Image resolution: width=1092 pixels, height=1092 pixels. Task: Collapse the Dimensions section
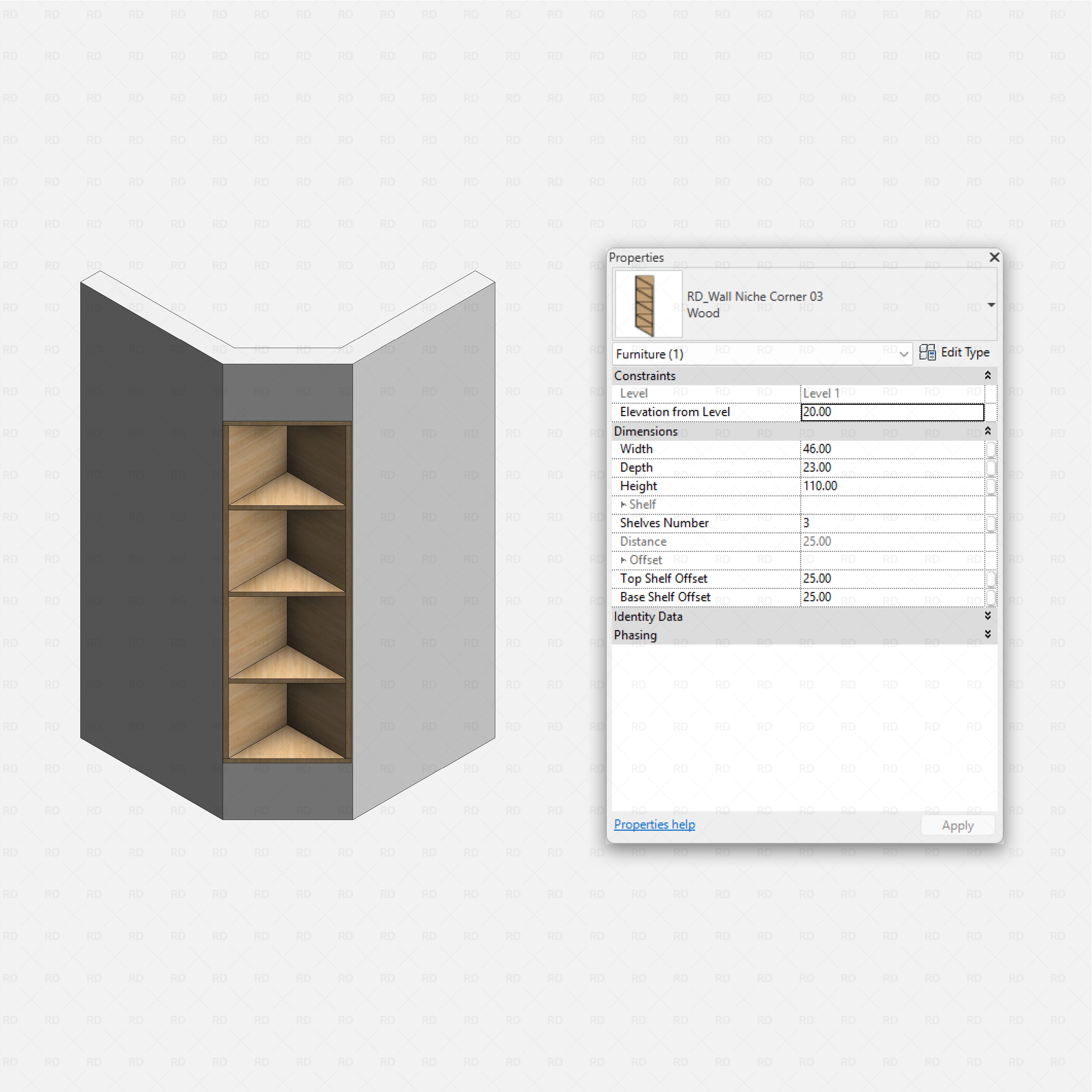point(988,431)
